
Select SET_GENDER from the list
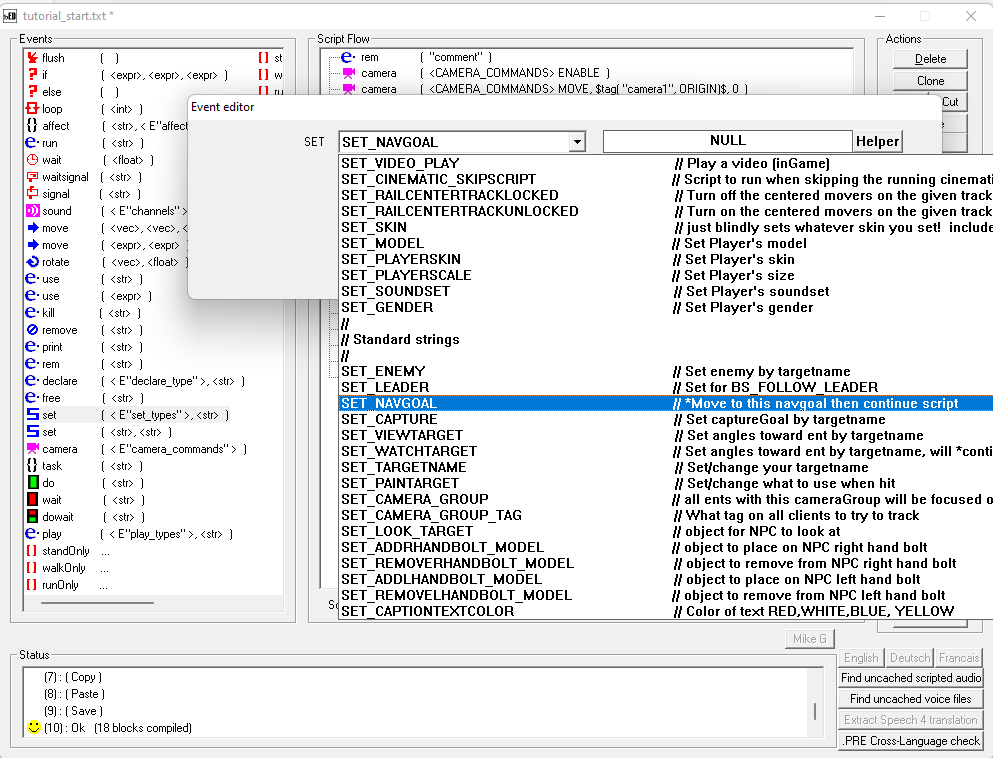click(x=666, y=307)
